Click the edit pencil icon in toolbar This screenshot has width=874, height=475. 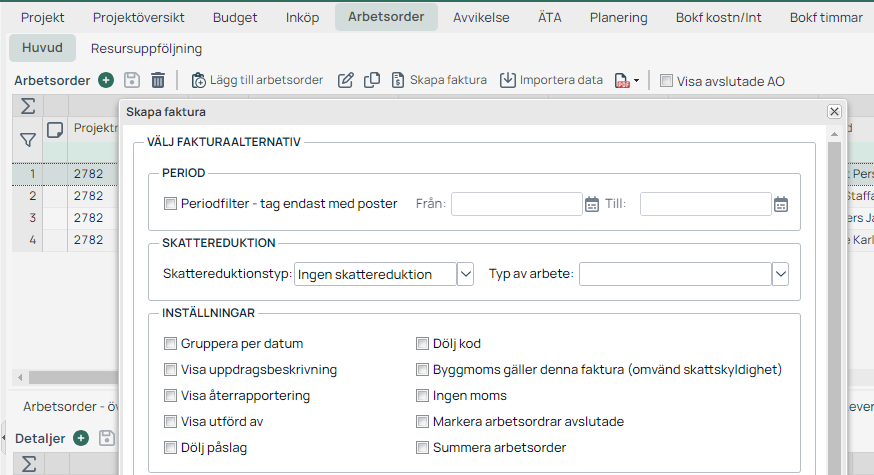pyautogui.click(x=346, y=80)
